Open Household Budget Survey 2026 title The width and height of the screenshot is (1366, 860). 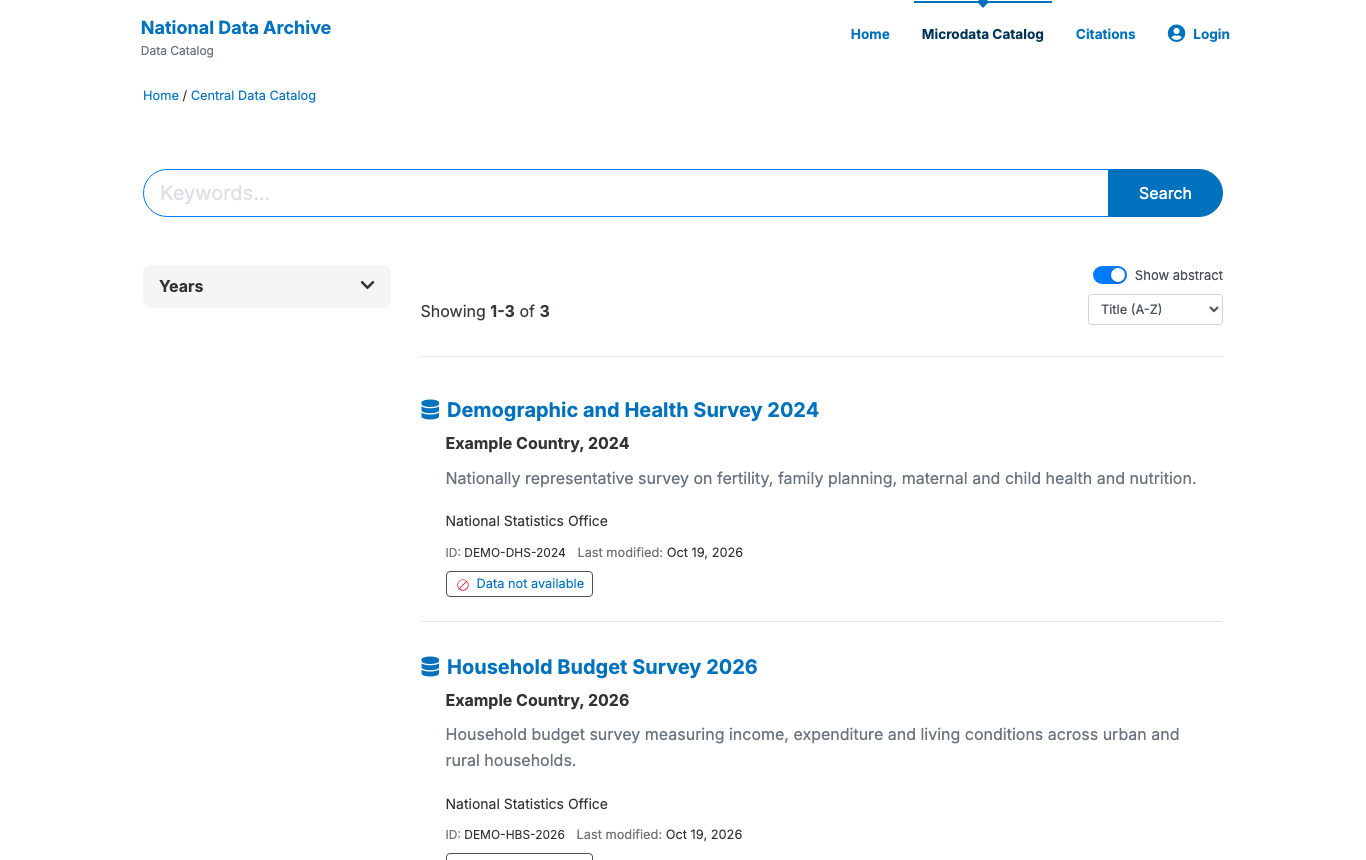tap(602, 666)
